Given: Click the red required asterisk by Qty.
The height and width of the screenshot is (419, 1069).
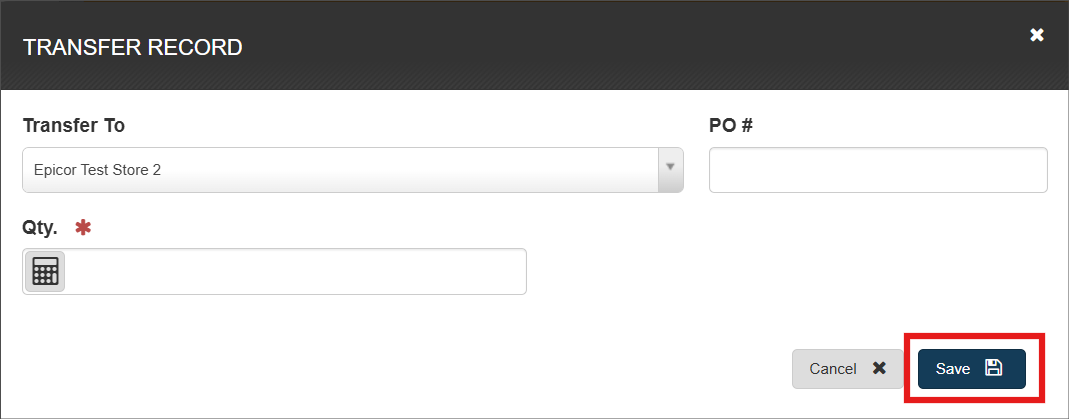Looking at the screenshot, I should pos(83,228).
